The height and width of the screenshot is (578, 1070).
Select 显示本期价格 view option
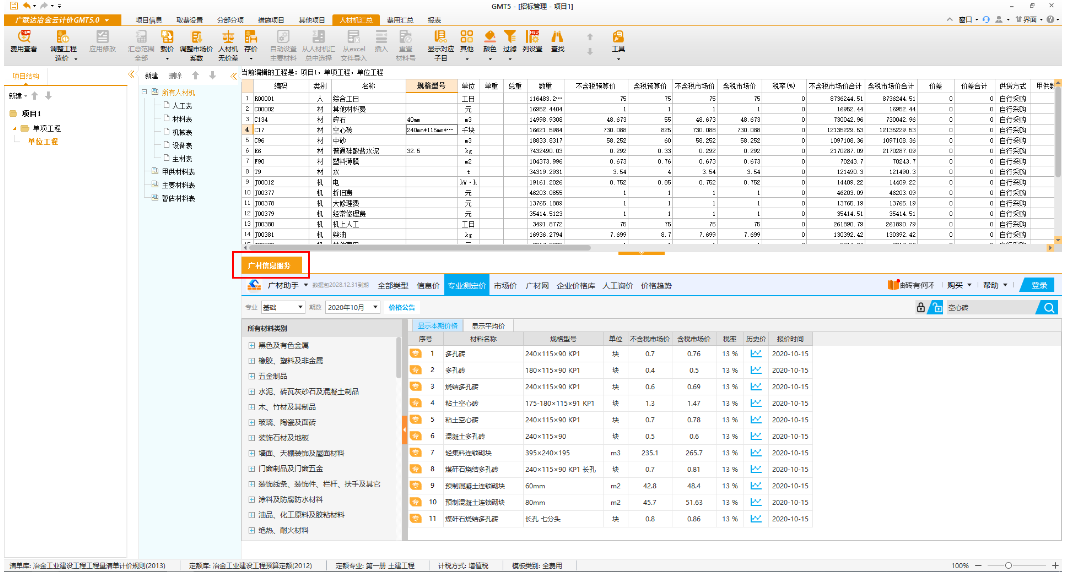tap(437, 326)
